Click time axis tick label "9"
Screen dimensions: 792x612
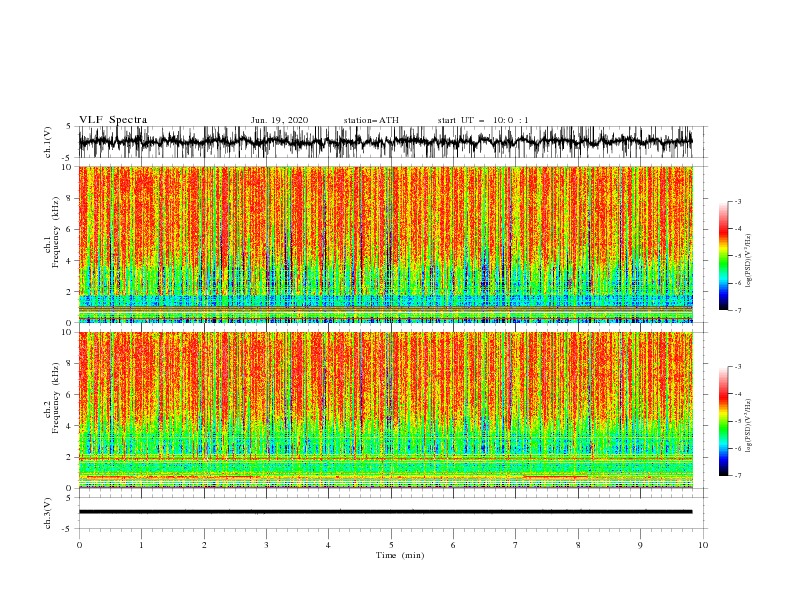(x=640, y=545)
